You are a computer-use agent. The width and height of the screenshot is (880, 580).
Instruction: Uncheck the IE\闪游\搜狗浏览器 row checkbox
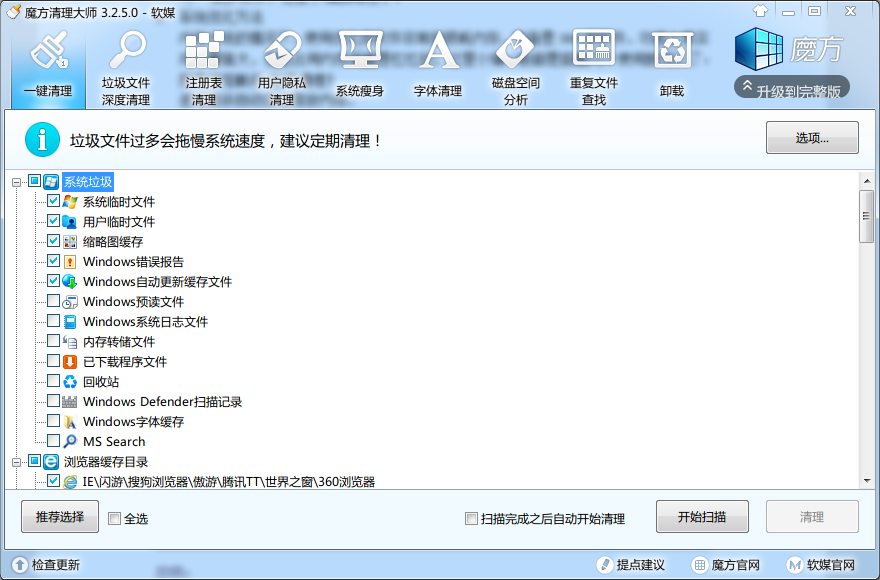click(x=53, y=481)
